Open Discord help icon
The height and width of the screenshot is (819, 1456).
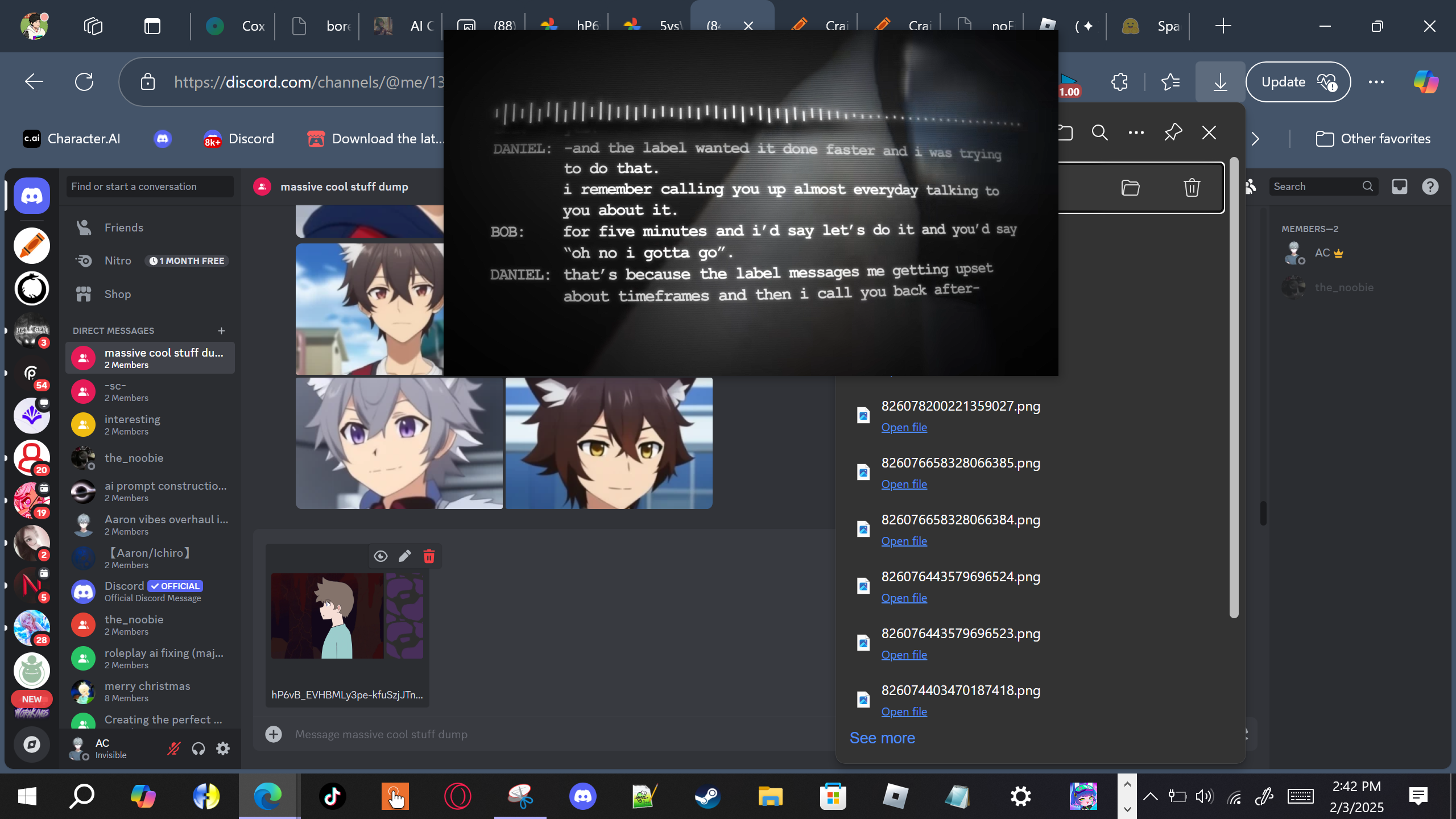coord(1430,187)
